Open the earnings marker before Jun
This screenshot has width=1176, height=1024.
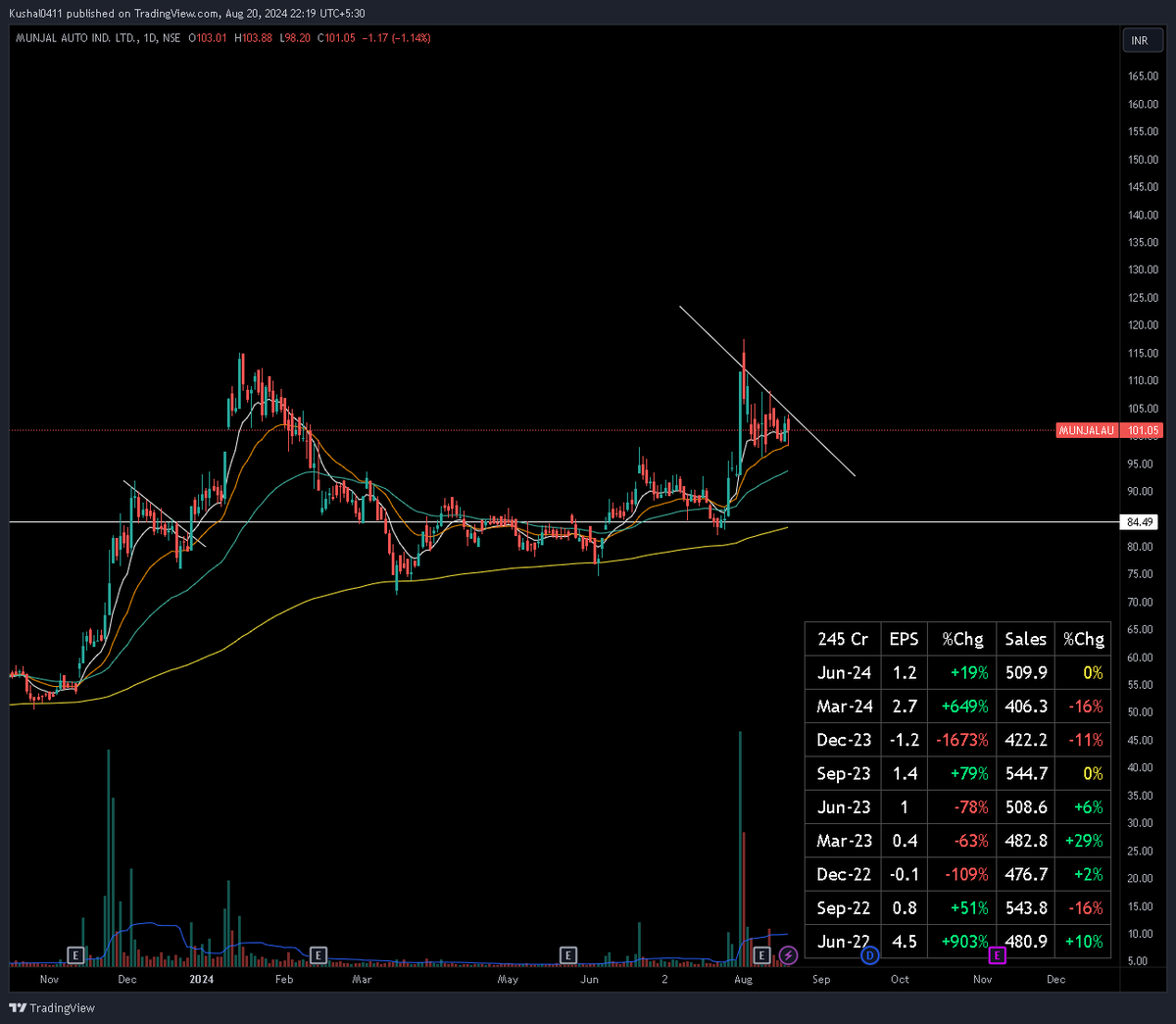[568, 954]
